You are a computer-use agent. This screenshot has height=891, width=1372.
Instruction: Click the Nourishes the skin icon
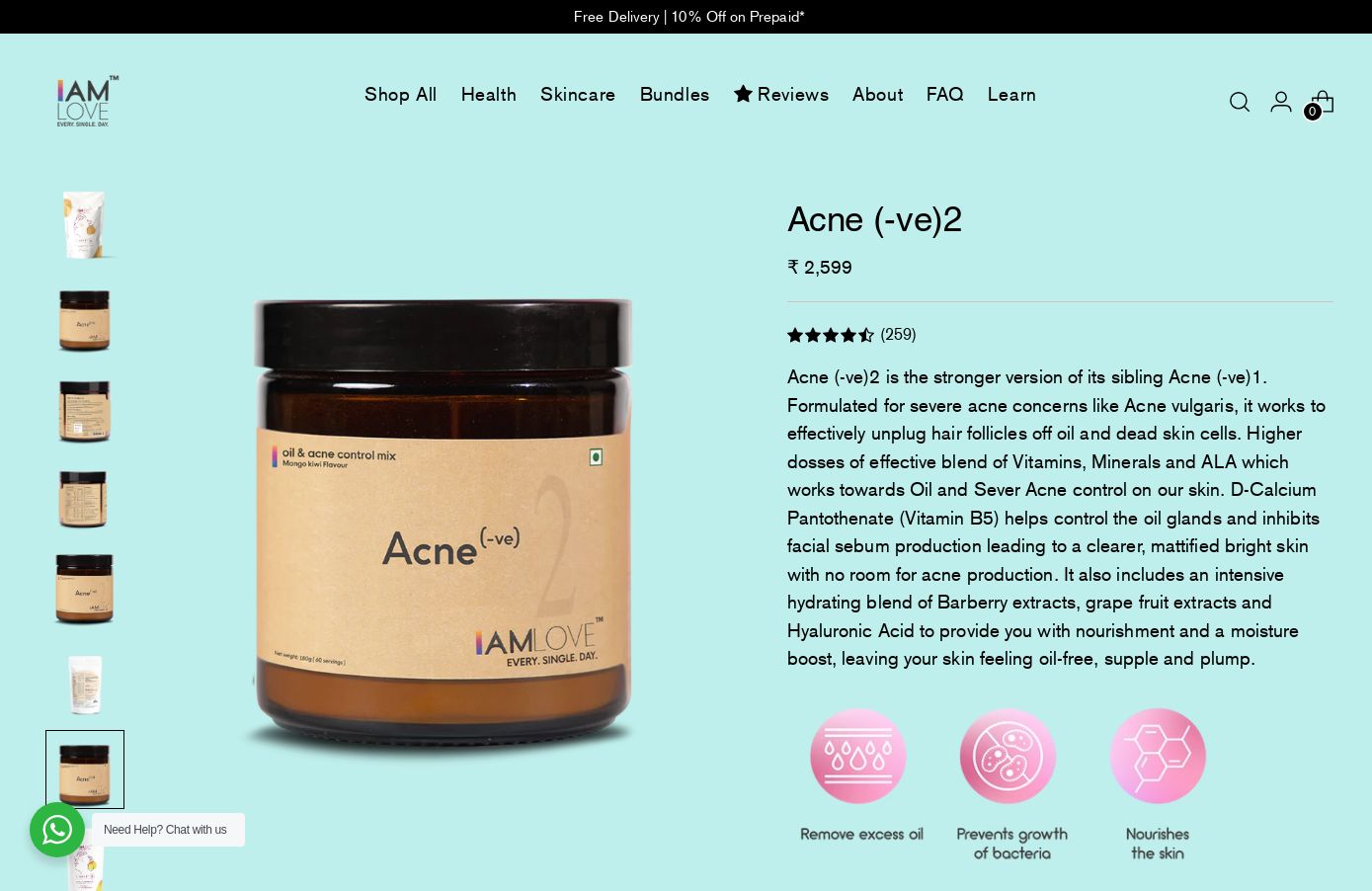coord(1158,757)
